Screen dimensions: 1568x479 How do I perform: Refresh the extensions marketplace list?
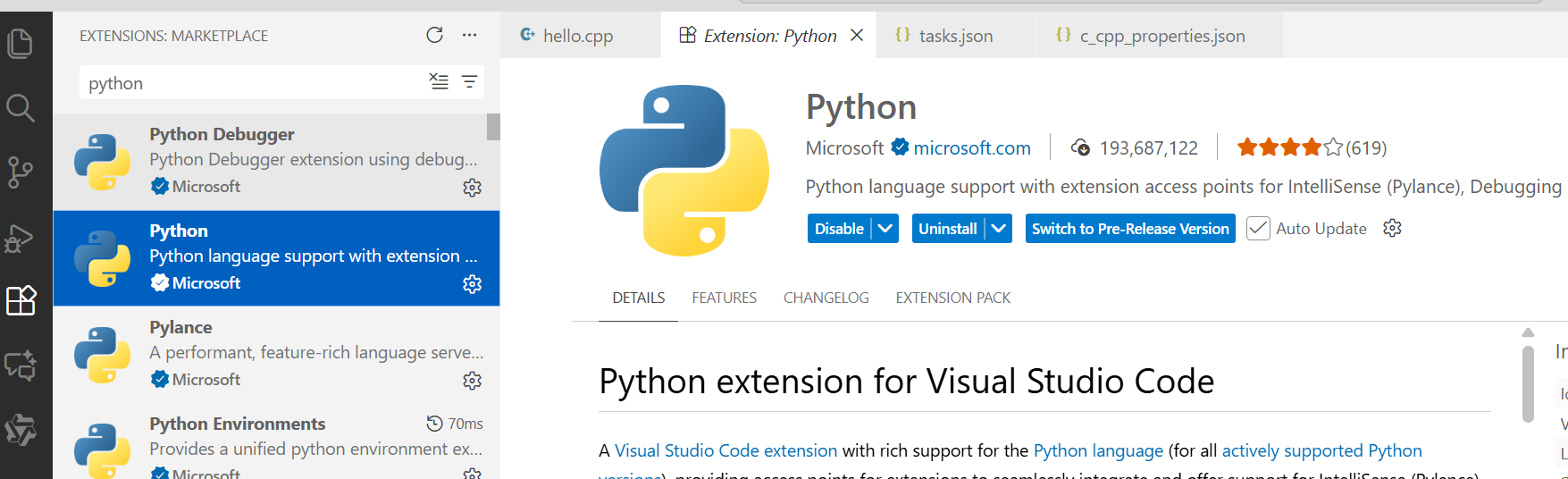[434, 35]
